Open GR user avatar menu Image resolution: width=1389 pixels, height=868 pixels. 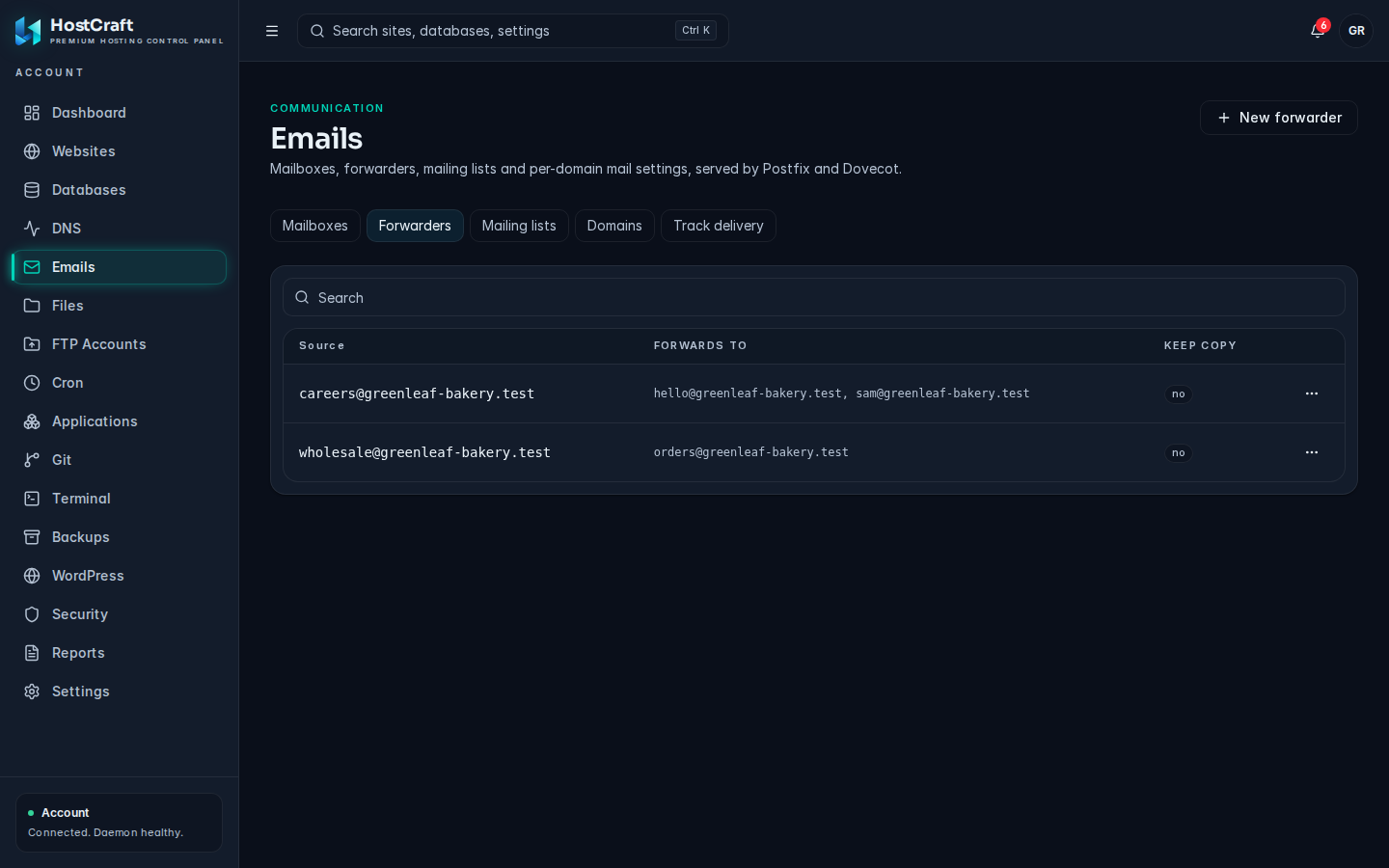click(1356, 31)
